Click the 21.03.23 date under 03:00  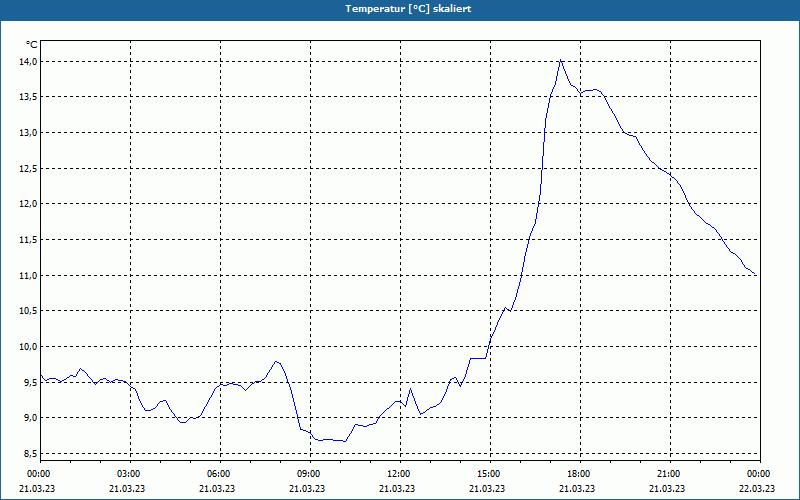[127, 489]
